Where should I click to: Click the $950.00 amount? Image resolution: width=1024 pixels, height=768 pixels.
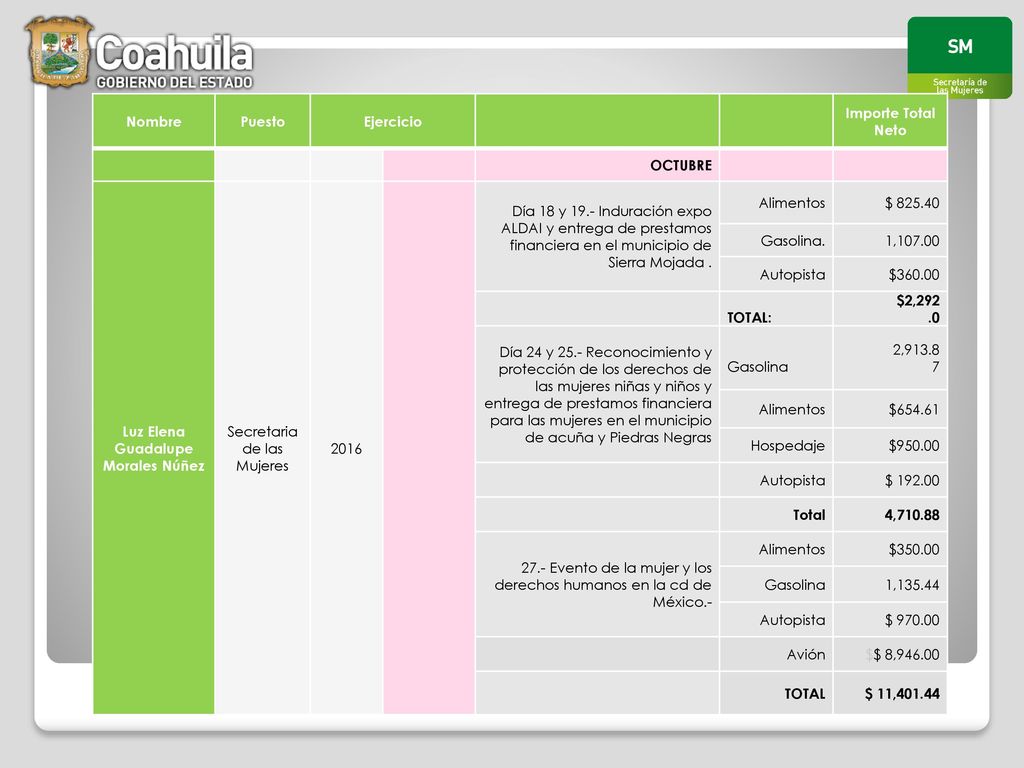tap(914, 446)
